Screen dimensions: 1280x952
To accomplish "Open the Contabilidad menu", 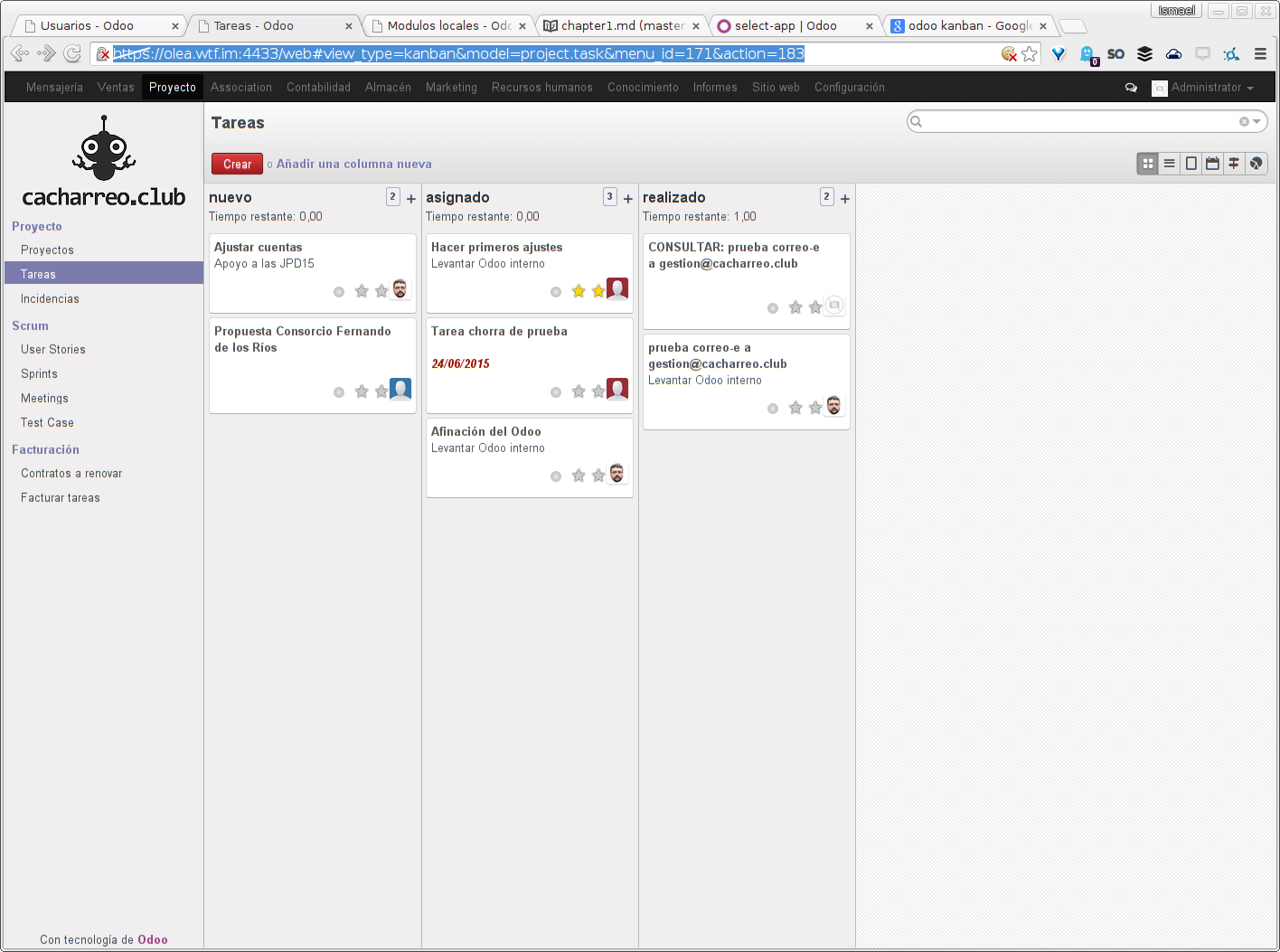I will click(318, 88).
